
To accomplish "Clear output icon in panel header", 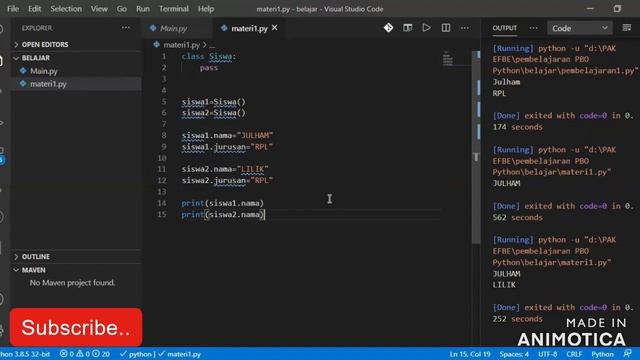I will (x=627, y=28).
